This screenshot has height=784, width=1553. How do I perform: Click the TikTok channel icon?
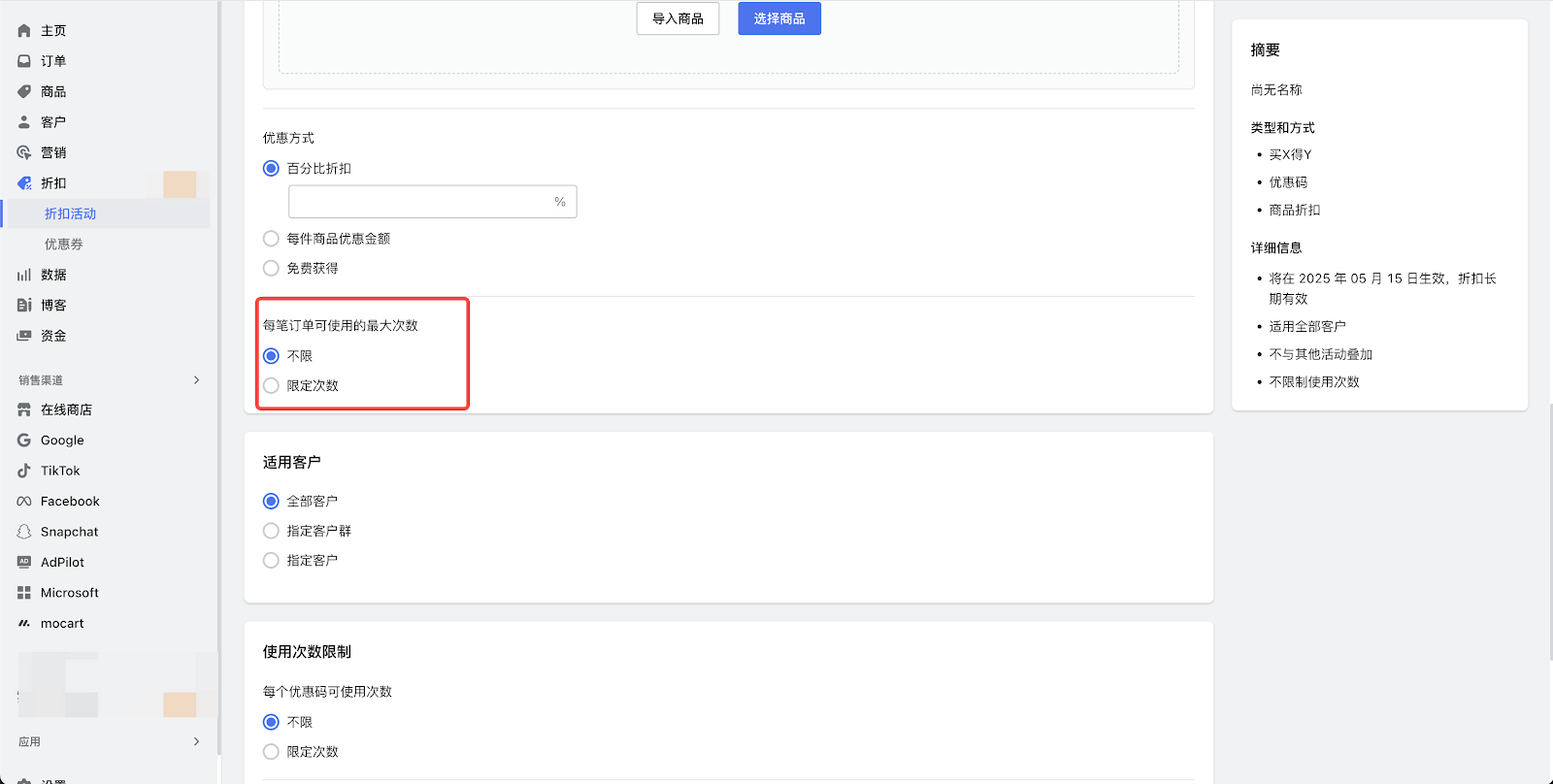(x=24, y=472)
